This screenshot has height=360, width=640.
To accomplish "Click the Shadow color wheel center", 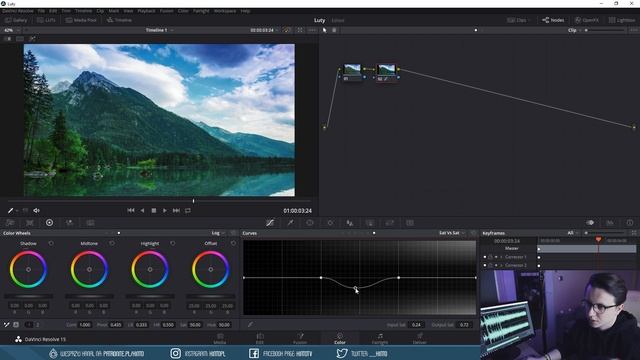I will click(29, 269).
